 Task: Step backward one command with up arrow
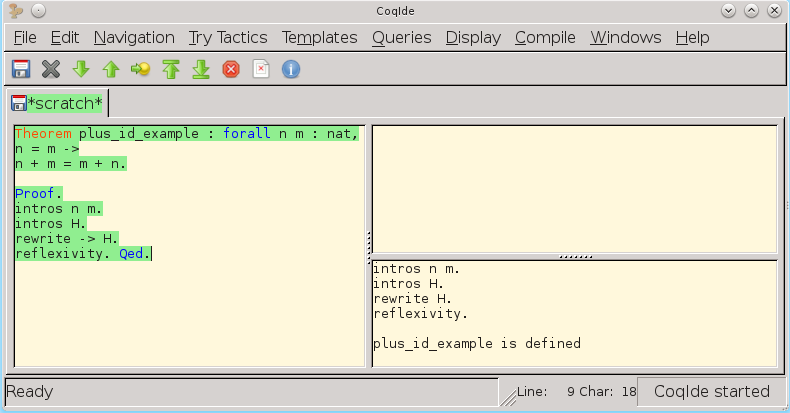111,69
